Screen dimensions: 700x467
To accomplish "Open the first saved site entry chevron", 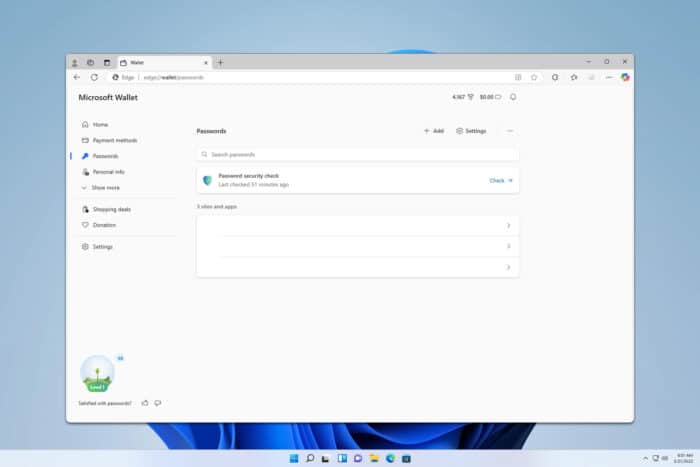I will point(508,225).
